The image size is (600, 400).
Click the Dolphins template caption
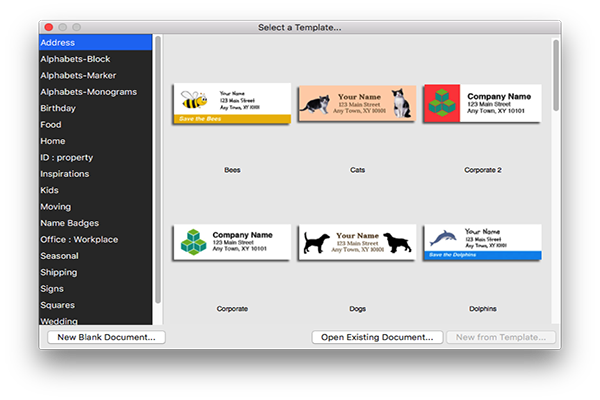point(483,309)
